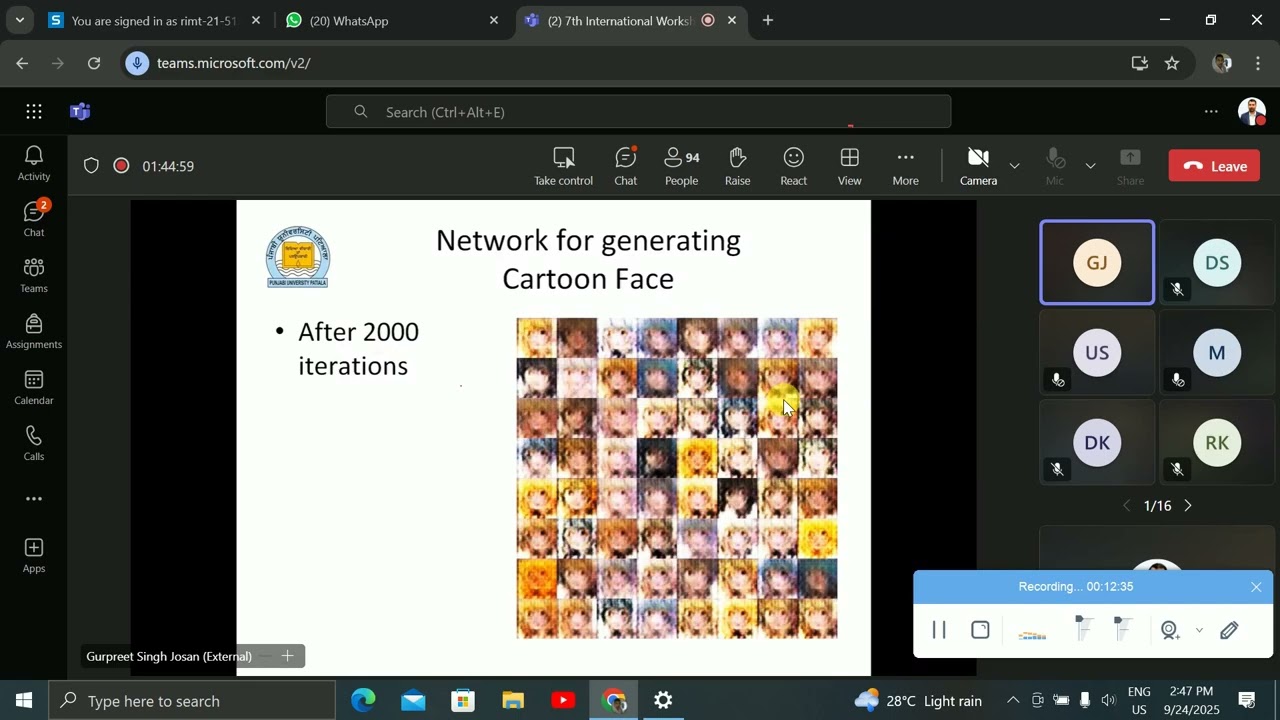Close the recording toolbar
1280x720 pixels.
click(x=1256, y=587)
